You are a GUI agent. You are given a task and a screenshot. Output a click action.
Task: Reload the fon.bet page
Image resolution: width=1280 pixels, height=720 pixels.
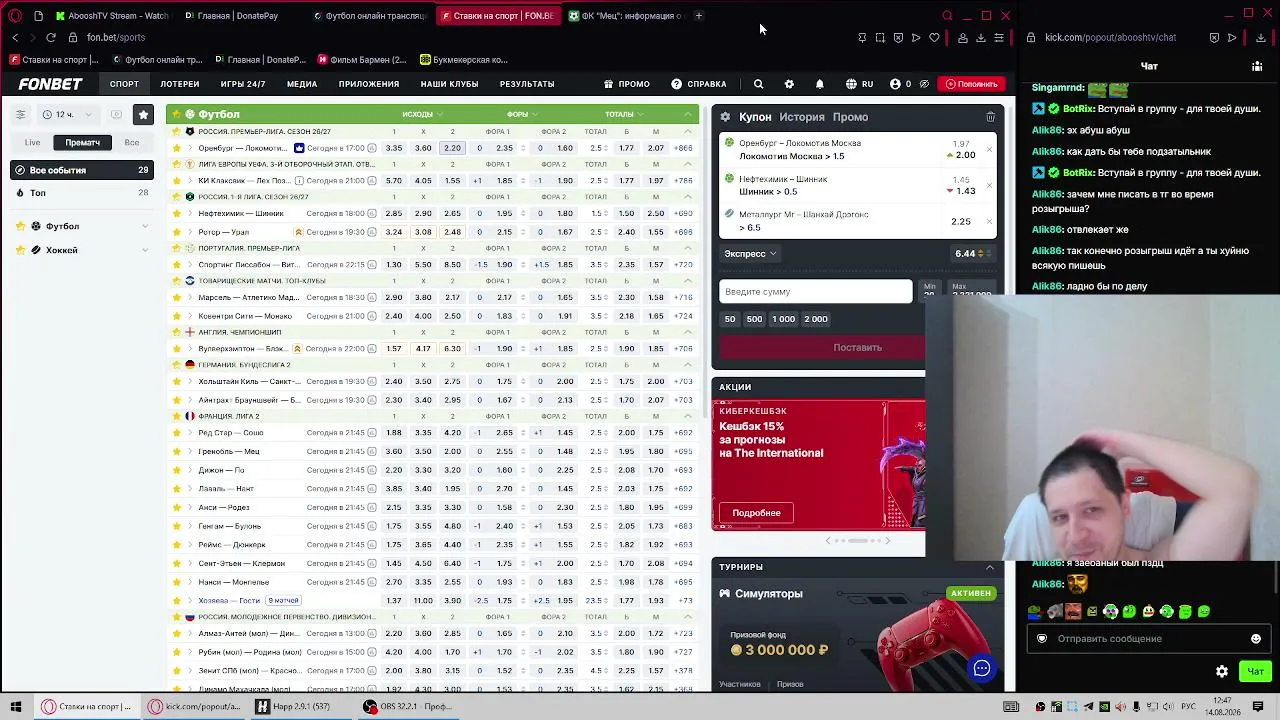(50, 38)
